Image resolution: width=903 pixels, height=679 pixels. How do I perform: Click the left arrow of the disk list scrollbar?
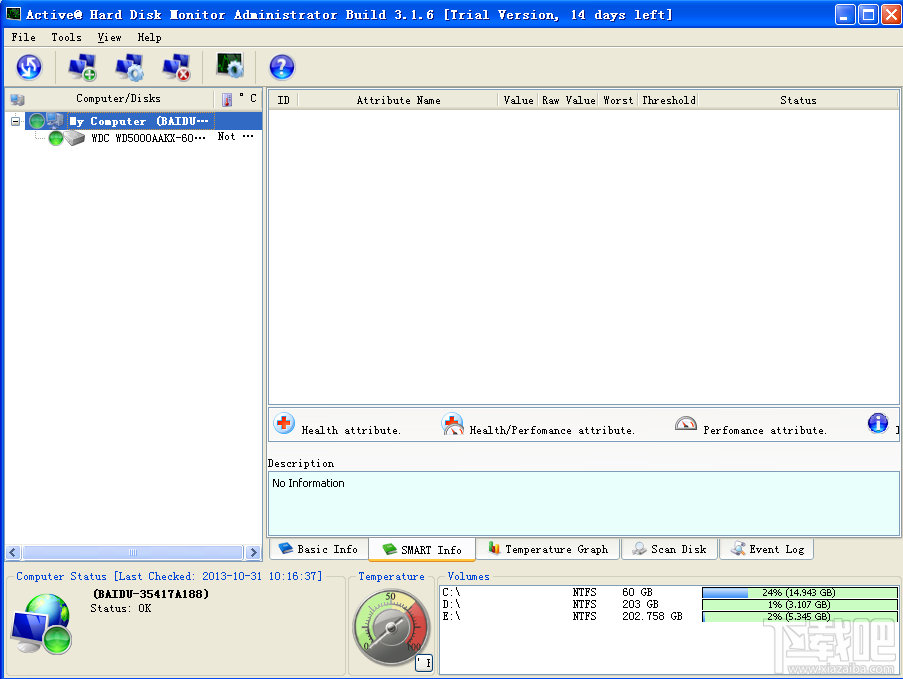[14, 552]
